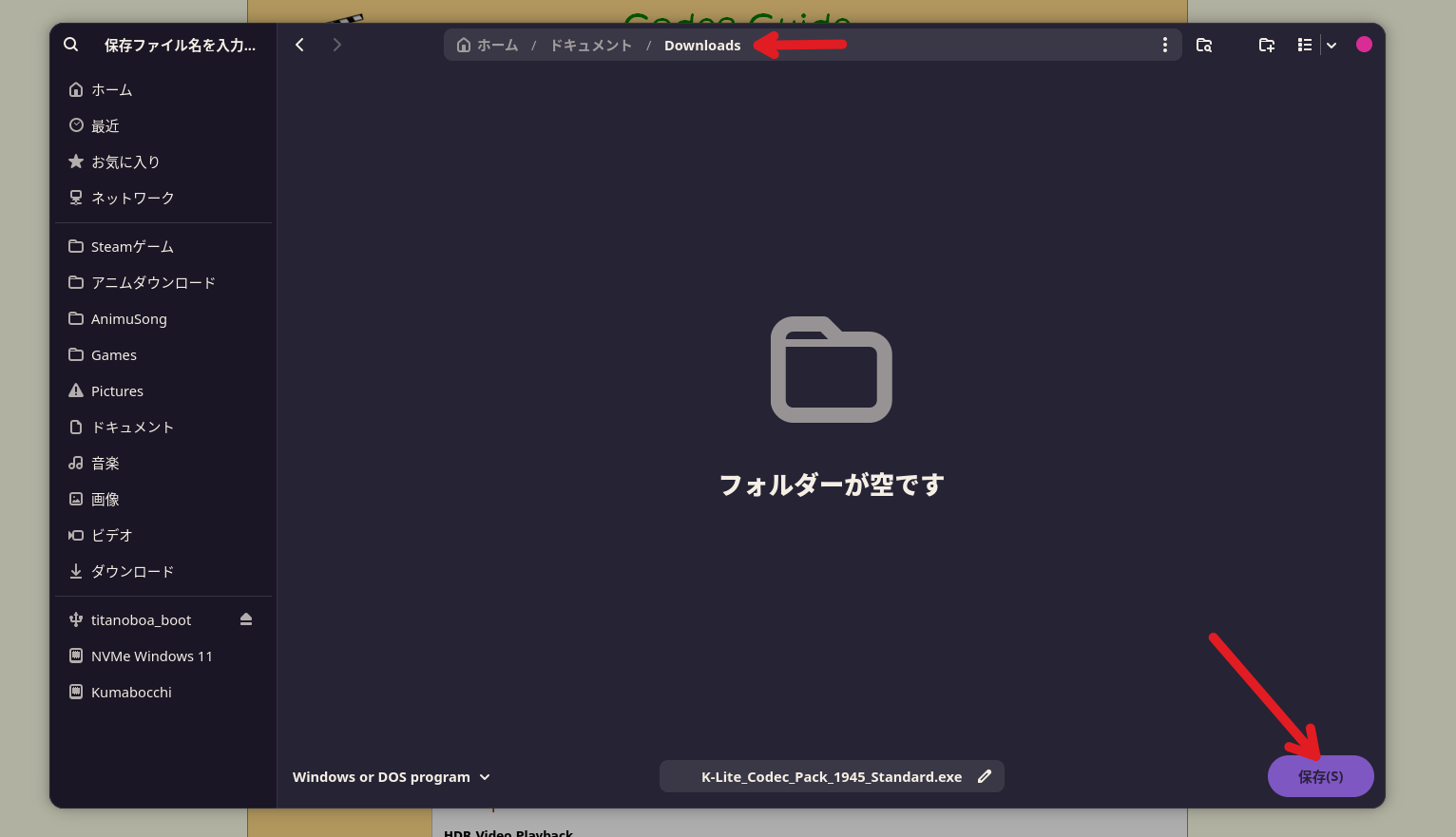Switch to list view icon
The image size is (1456, 837).
pyautogui.click(x=1305, y=45)
